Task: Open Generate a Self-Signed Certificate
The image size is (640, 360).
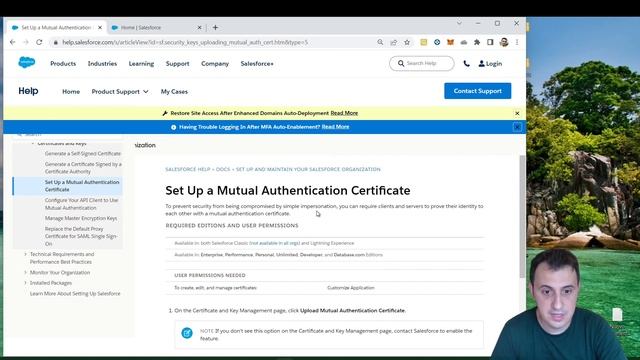Action: point(83,153)
